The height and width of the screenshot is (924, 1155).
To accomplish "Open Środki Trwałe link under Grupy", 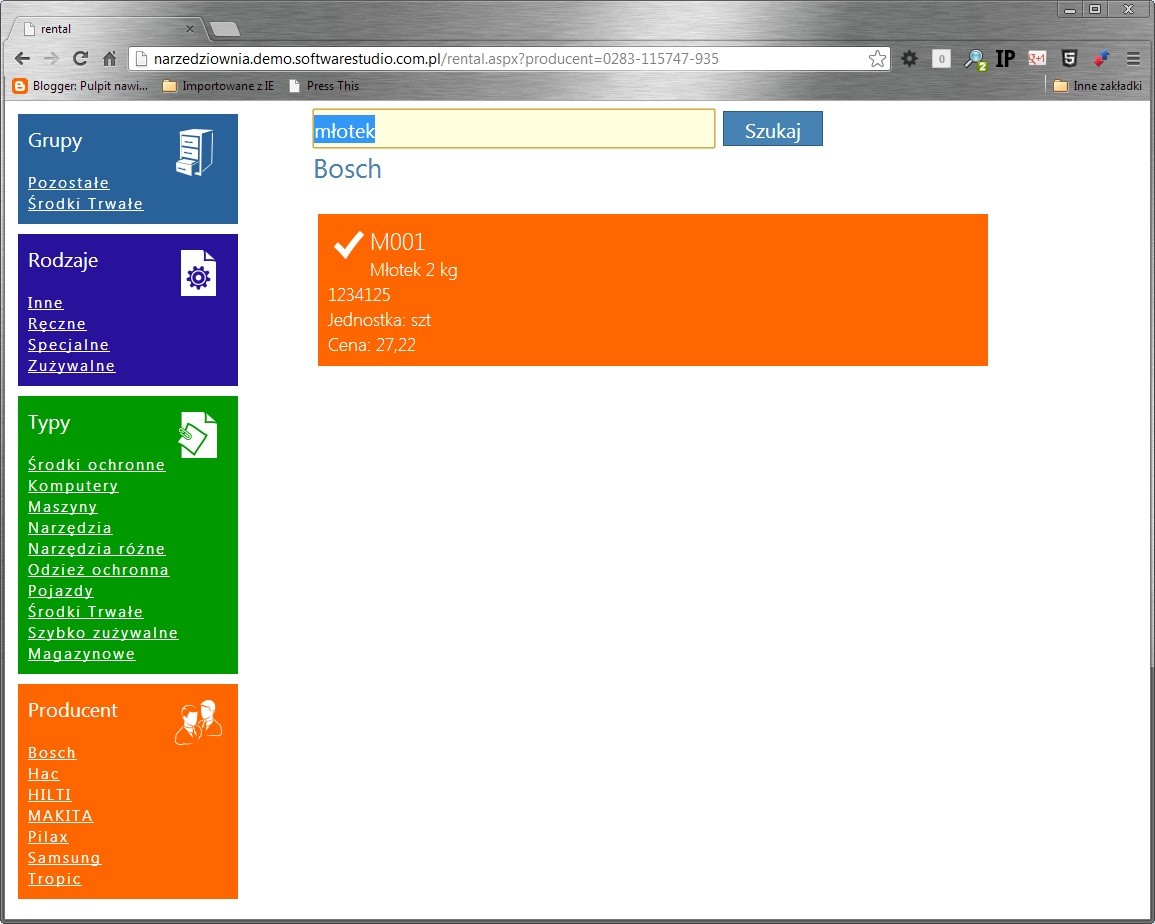I will pyautogui.click(x=85, y=204).
